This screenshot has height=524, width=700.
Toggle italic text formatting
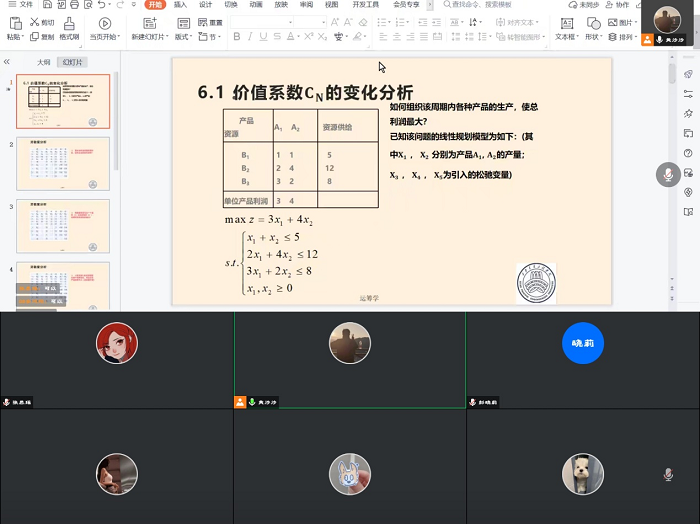[x=251, y=37]
